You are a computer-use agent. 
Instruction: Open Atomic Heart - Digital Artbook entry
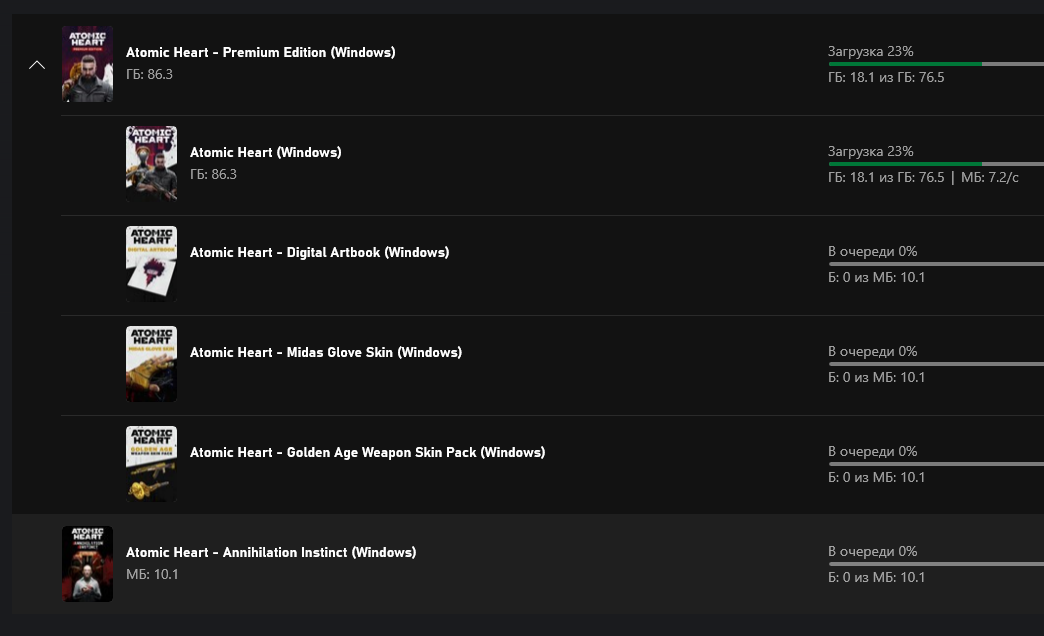319,252
